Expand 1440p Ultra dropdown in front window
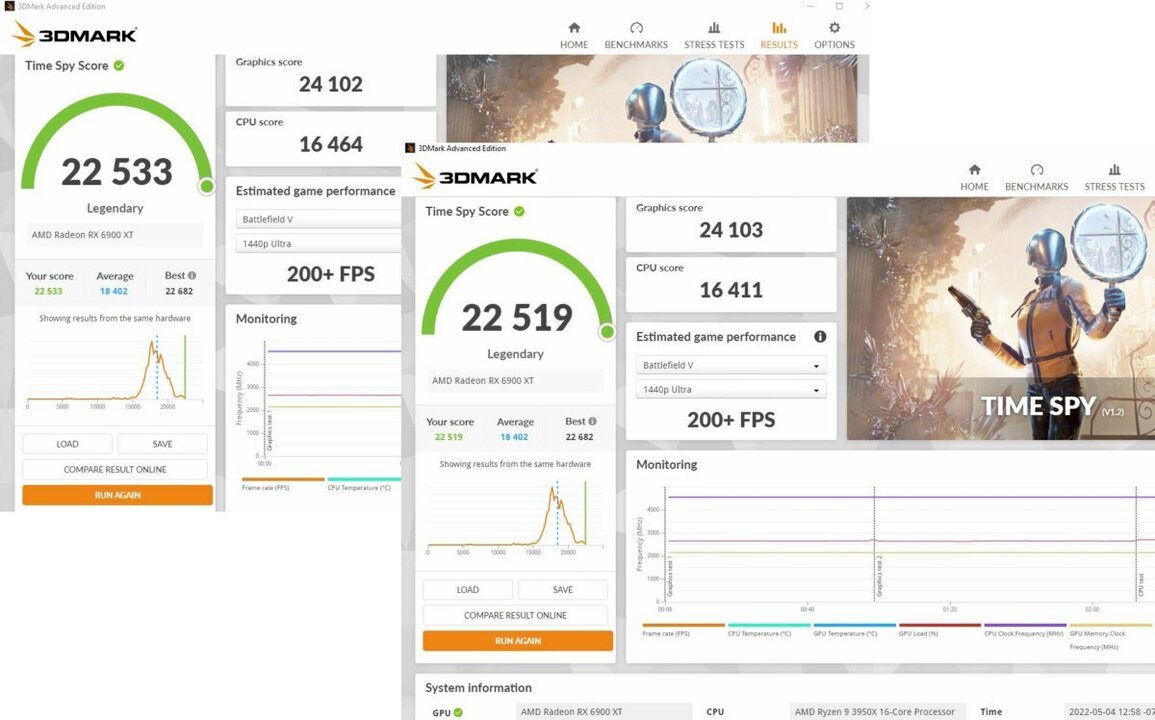Viewport: 1155px width, 720px height. 731,390
